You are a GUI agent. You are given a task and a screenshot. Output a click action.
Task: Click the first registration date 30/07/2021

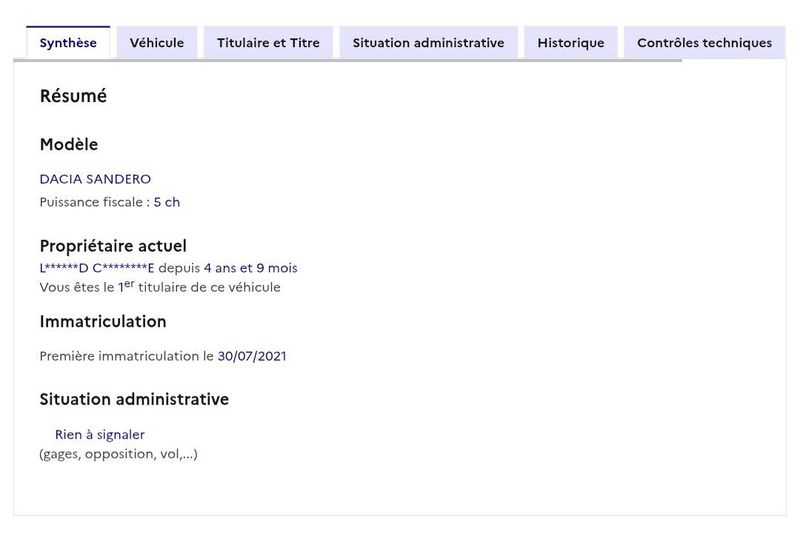252,356
